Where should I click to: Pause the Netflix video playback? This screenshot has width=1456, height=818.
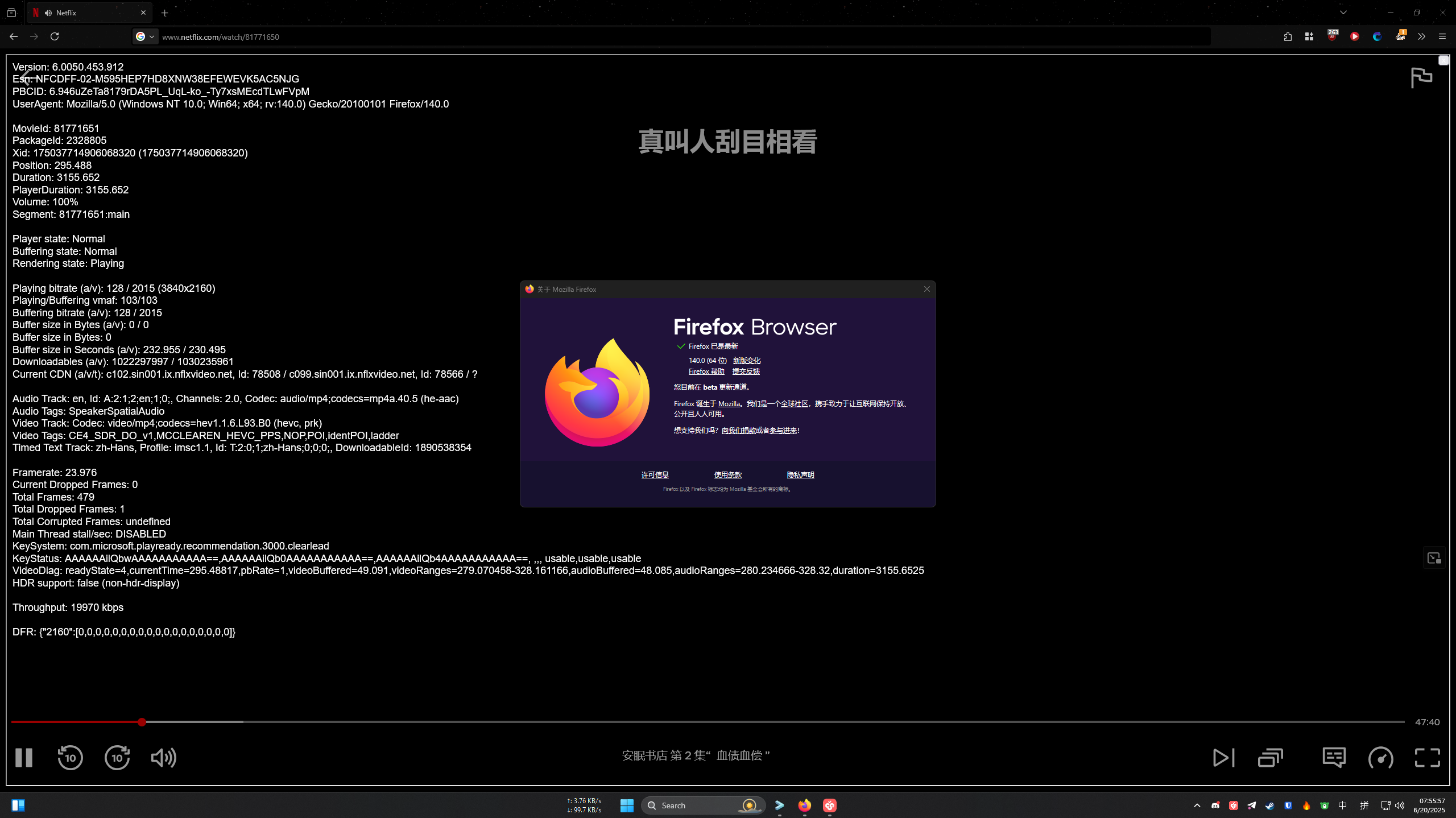pos(24,758)
